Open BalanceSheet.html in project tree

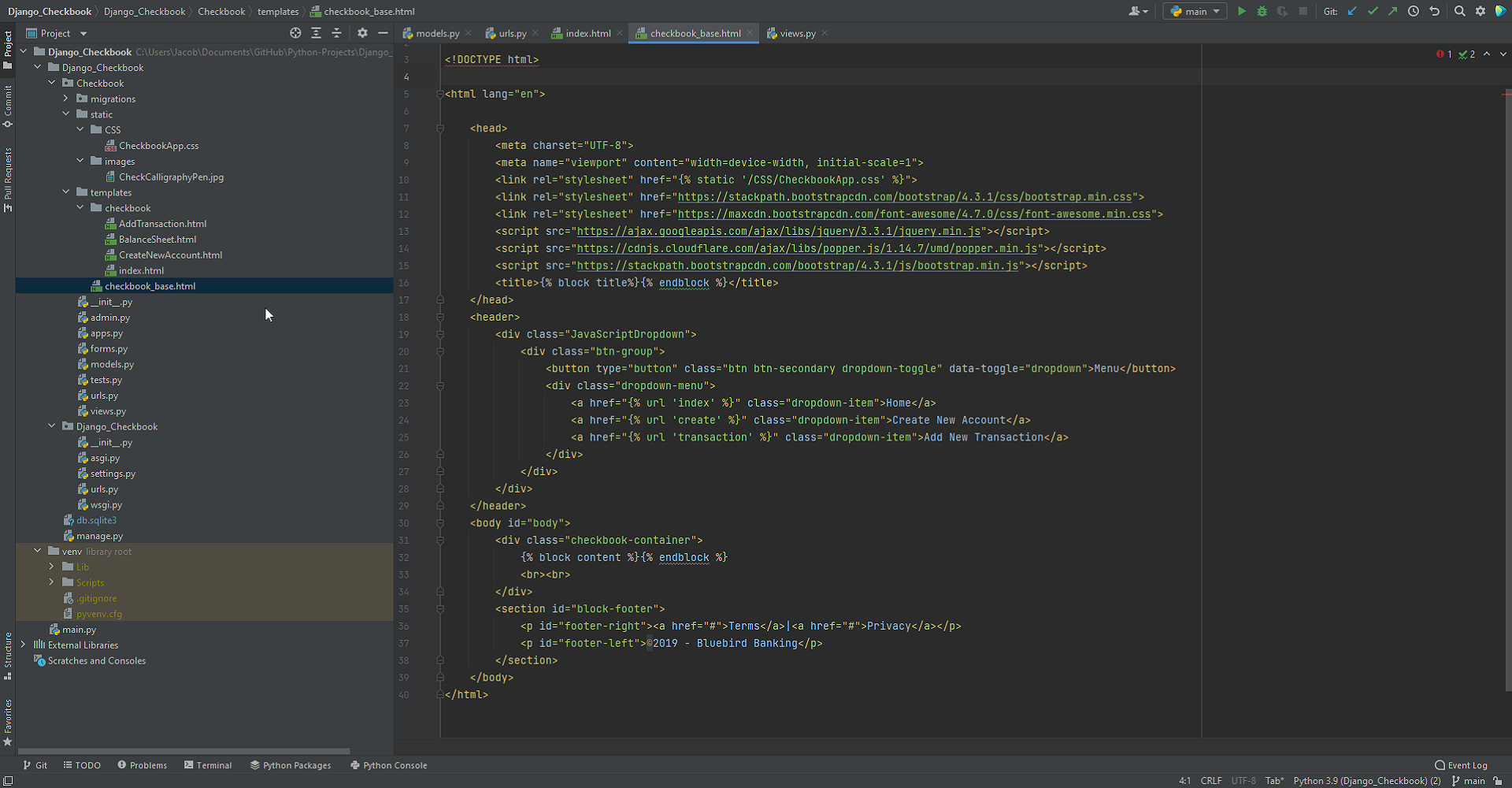[157, 240]
